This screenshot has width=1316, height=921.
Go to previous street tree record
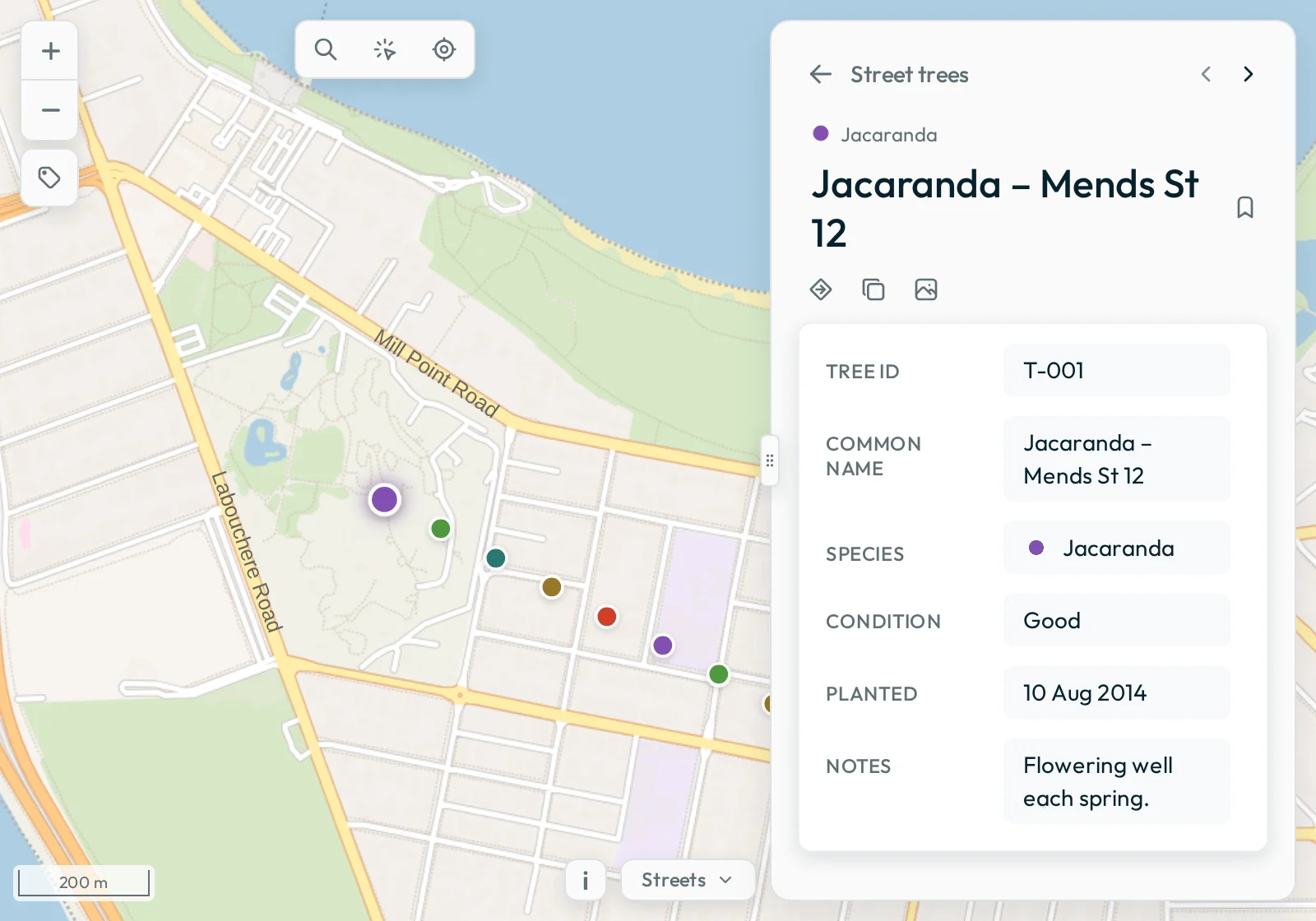(1206, 74)
